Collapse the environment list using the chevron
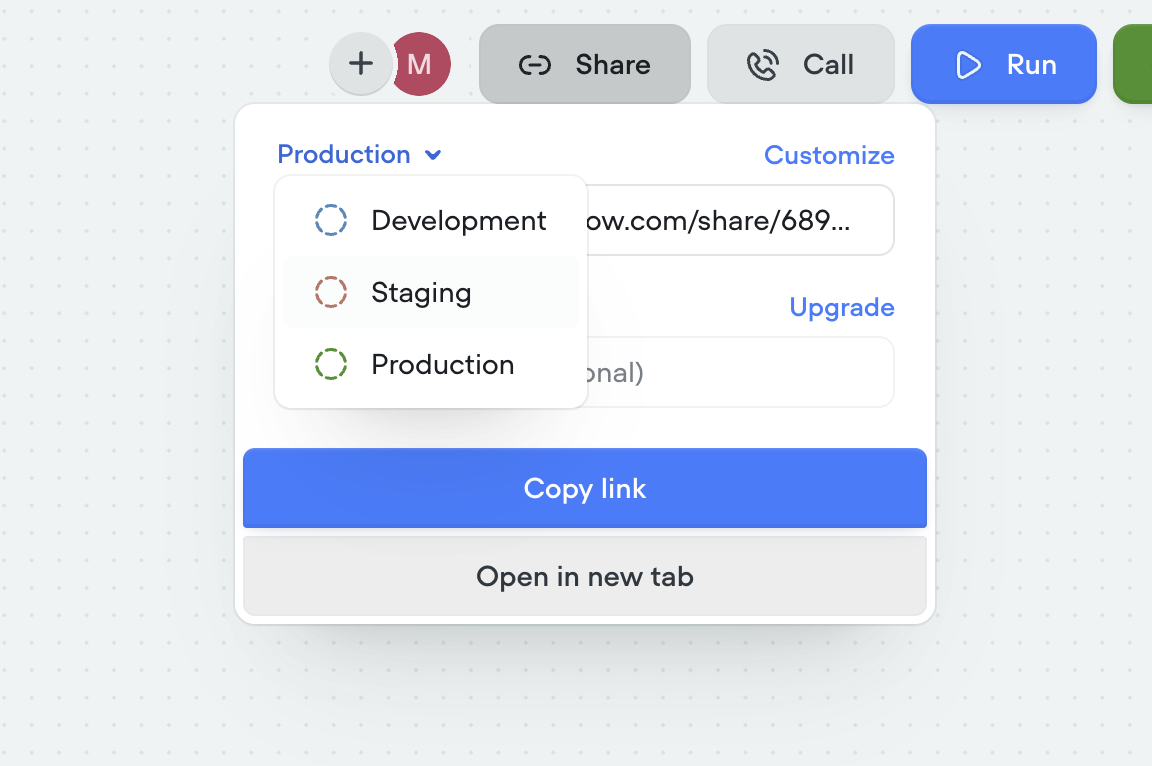1152x766 pixels. click(433, 155)
